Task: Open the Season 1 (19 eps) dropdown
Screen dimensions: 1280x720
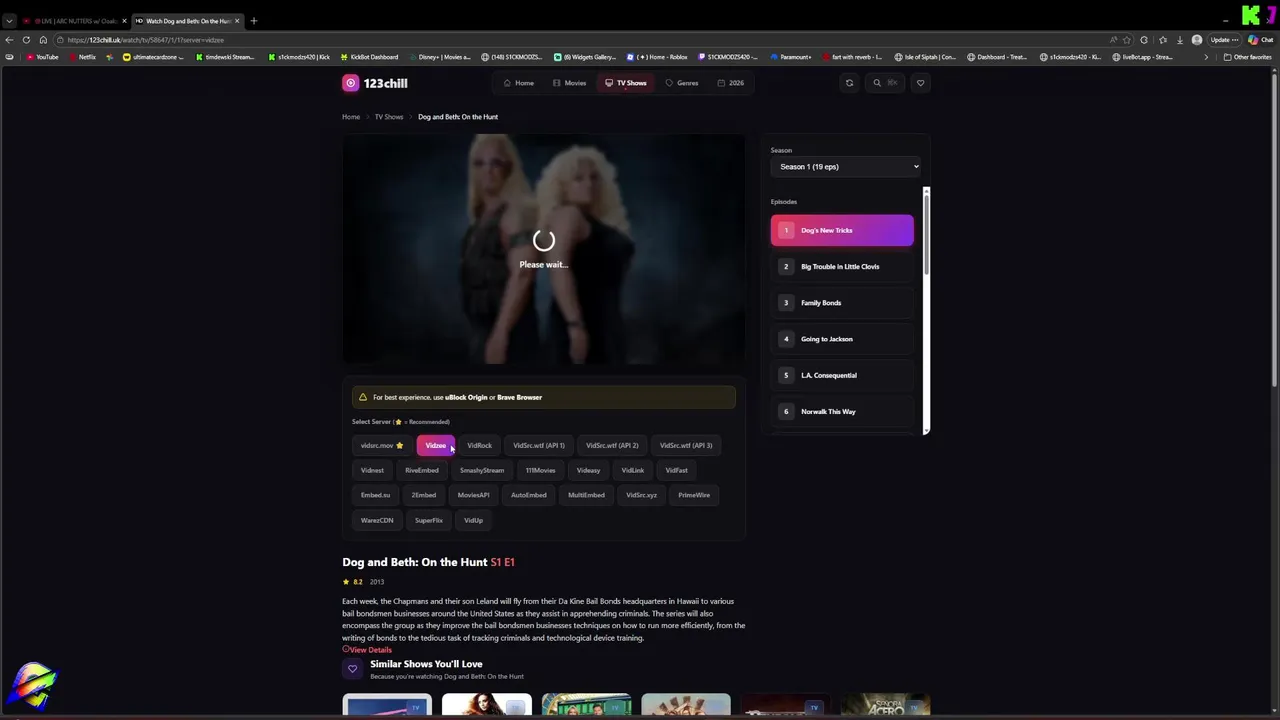Action: 846,167
